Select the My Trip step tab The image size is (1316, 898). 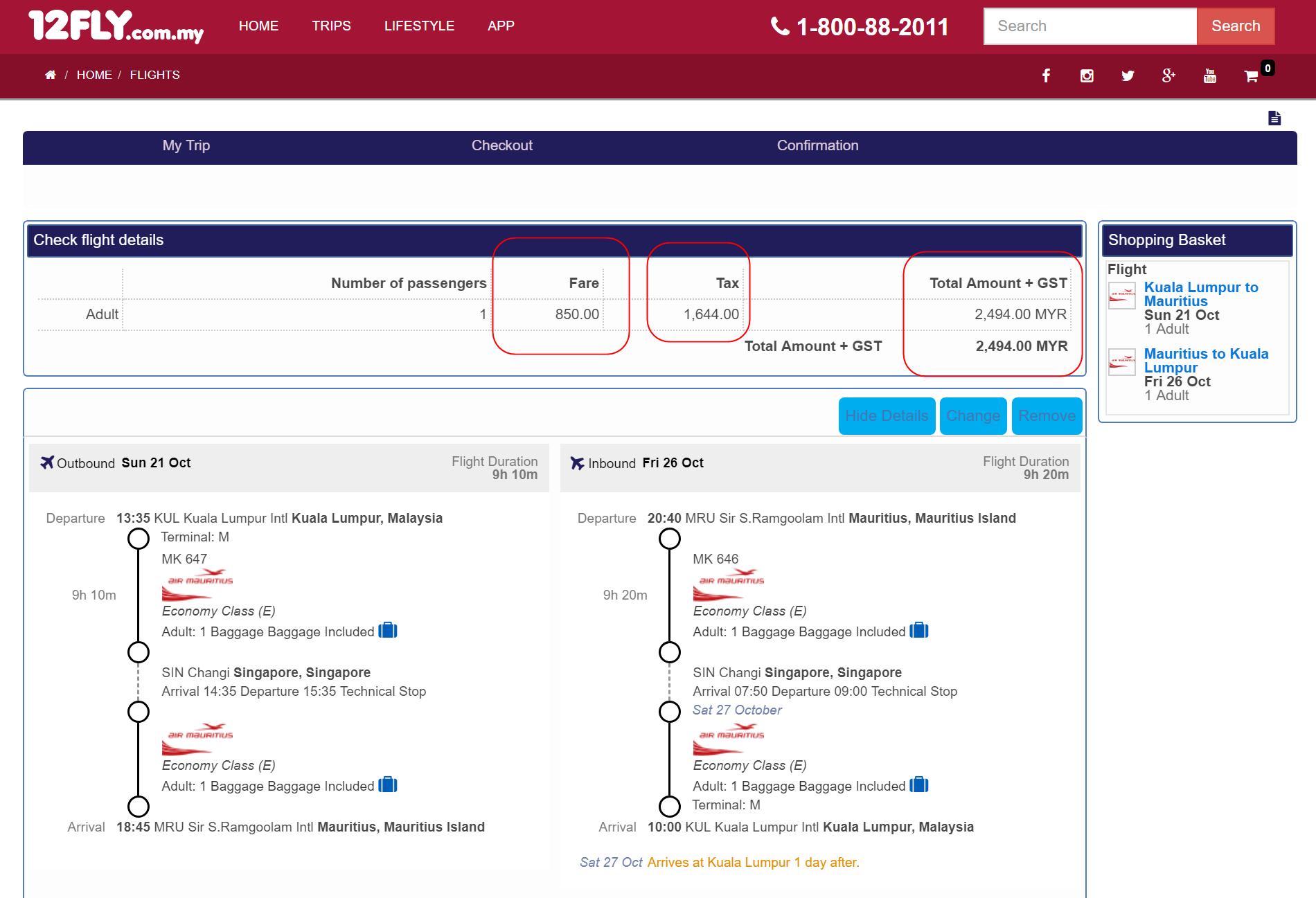(x=186, y=145)
